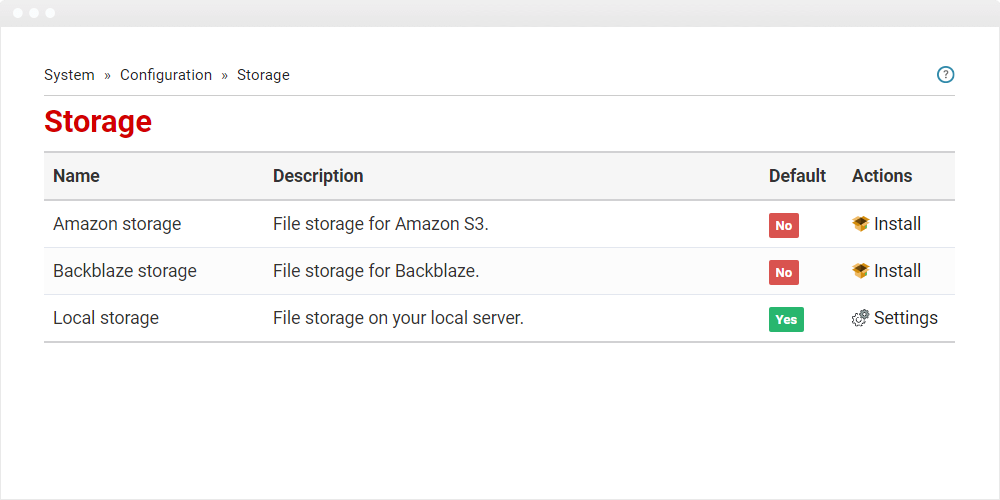
Task: Select the Amazon storage row name
Action: (117, 224)
